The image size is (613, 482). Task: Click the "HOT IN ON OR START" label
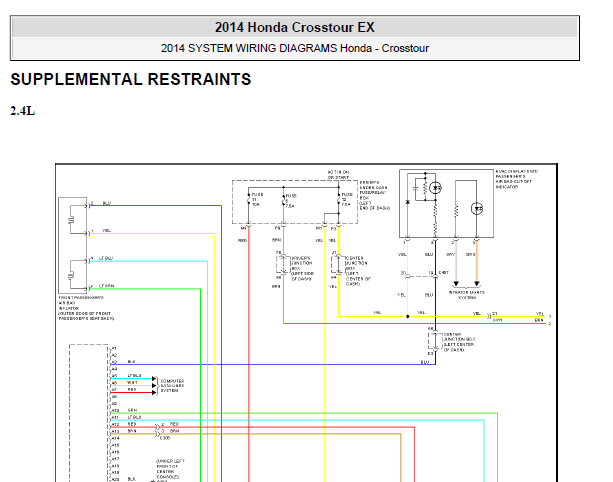pos(339,175)
